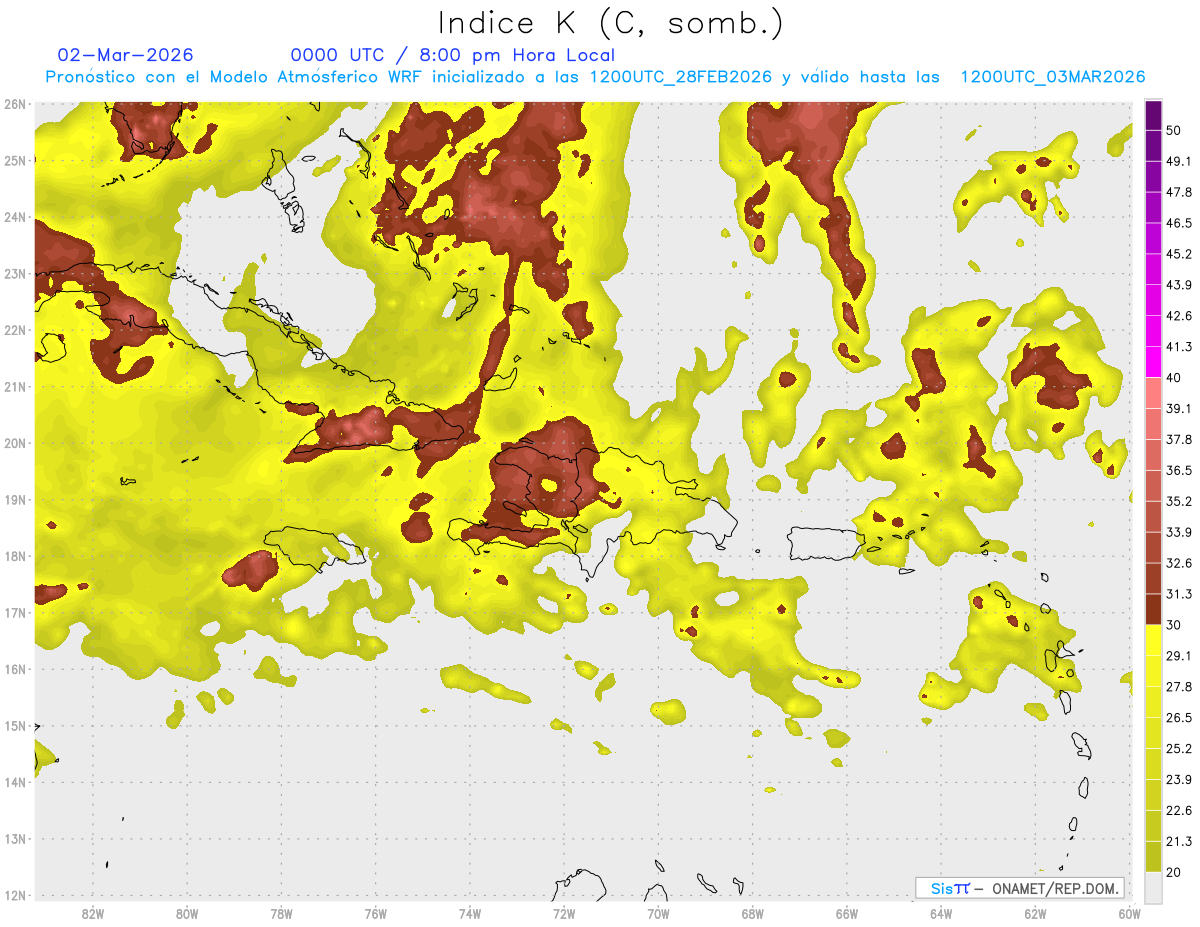Click the color bar label '42.6'
The image size is (1200, 927).
point(1179,316)
